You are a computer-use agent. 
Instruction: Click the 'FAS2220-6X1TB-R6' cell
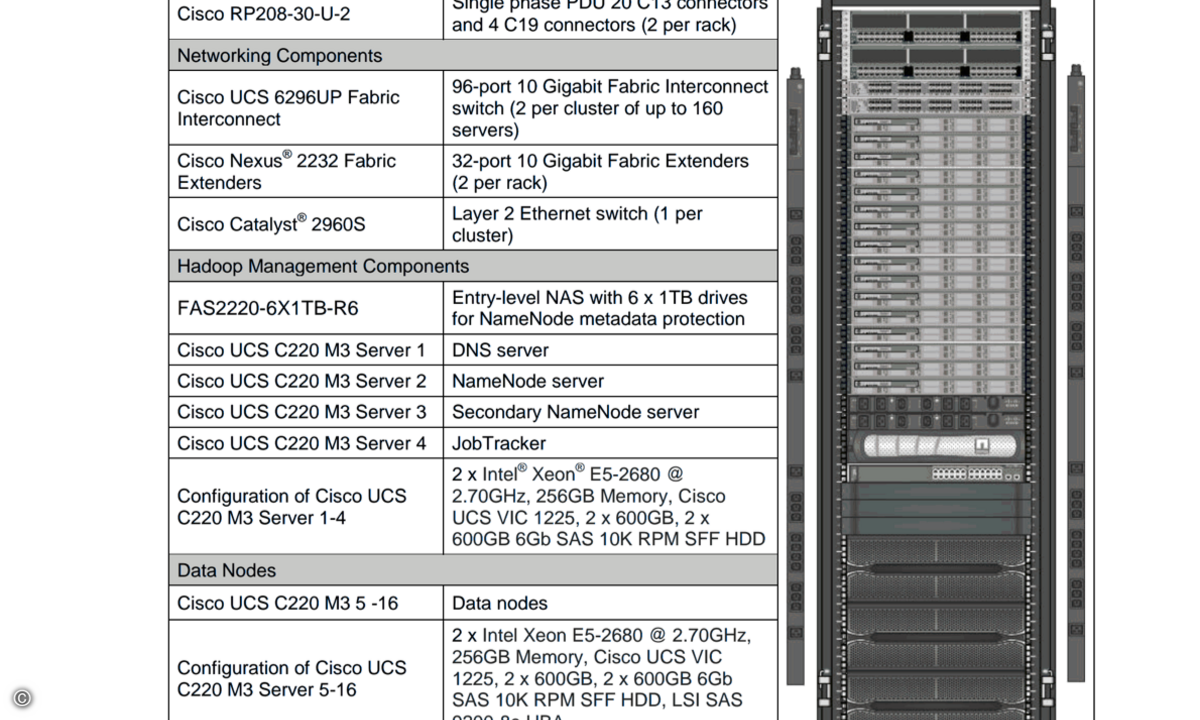pos(306,308)
